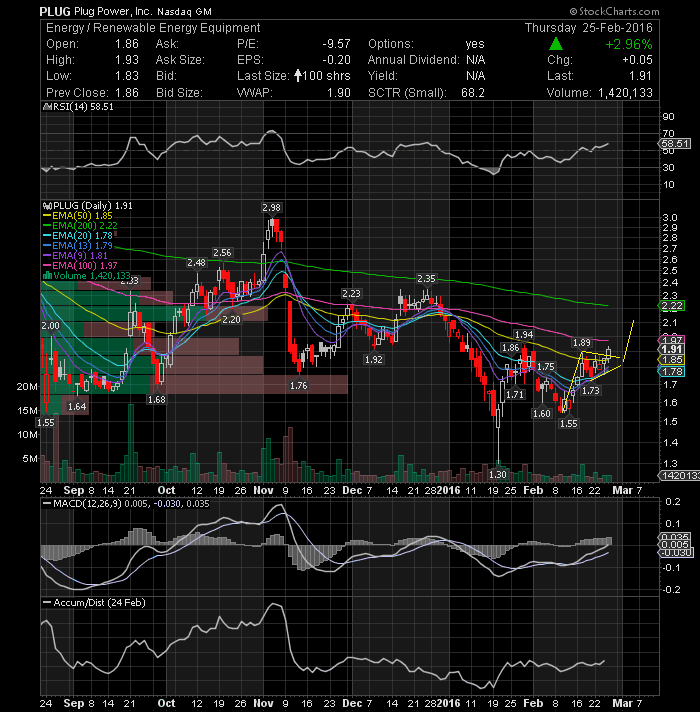Click the PLUG (Daily) candlestick legend icon
700x712 pixels.
47,206
